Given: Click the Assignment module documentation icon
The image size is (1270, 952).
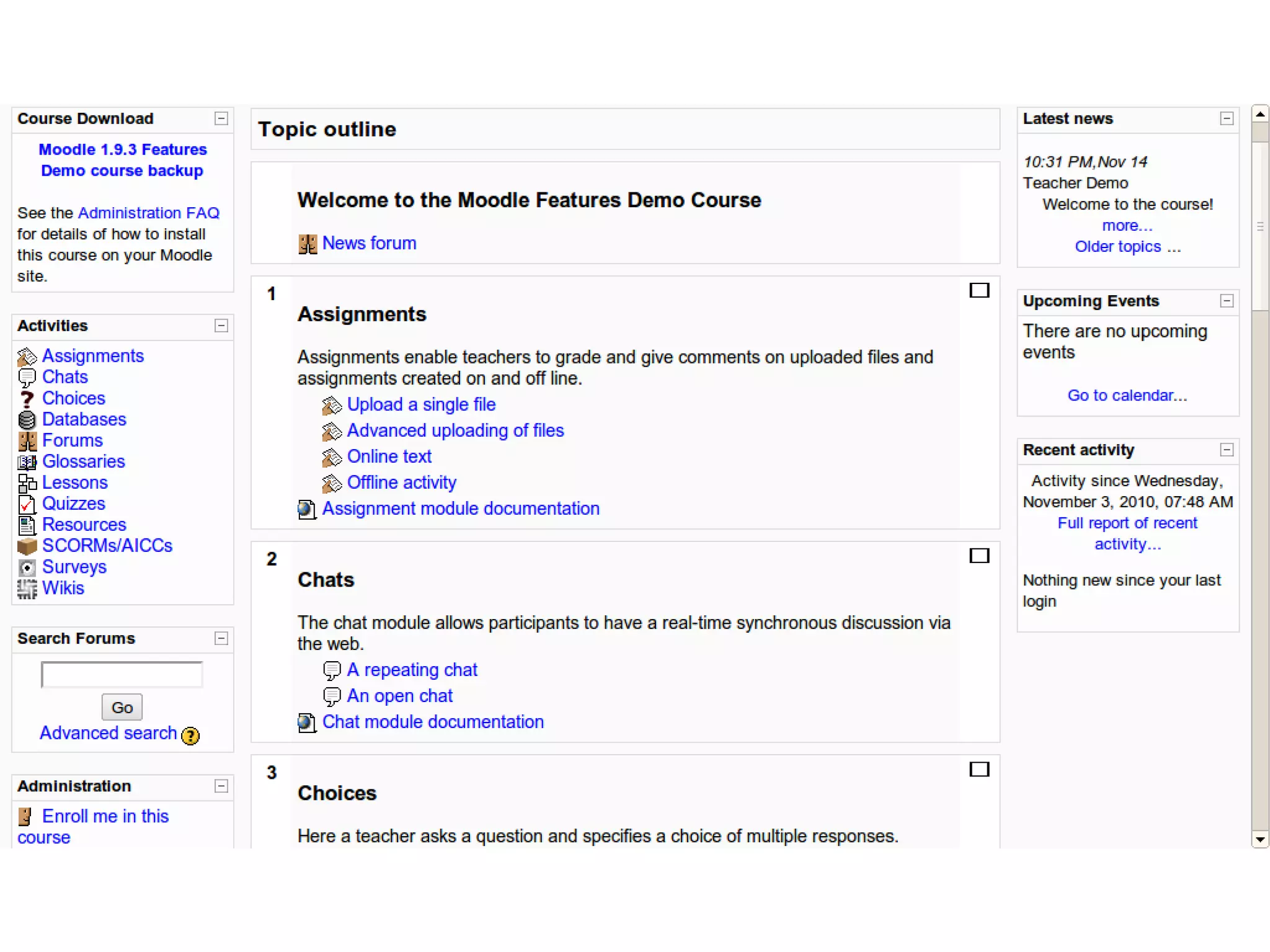Looking at the screenshot, I should pos(306,509).
